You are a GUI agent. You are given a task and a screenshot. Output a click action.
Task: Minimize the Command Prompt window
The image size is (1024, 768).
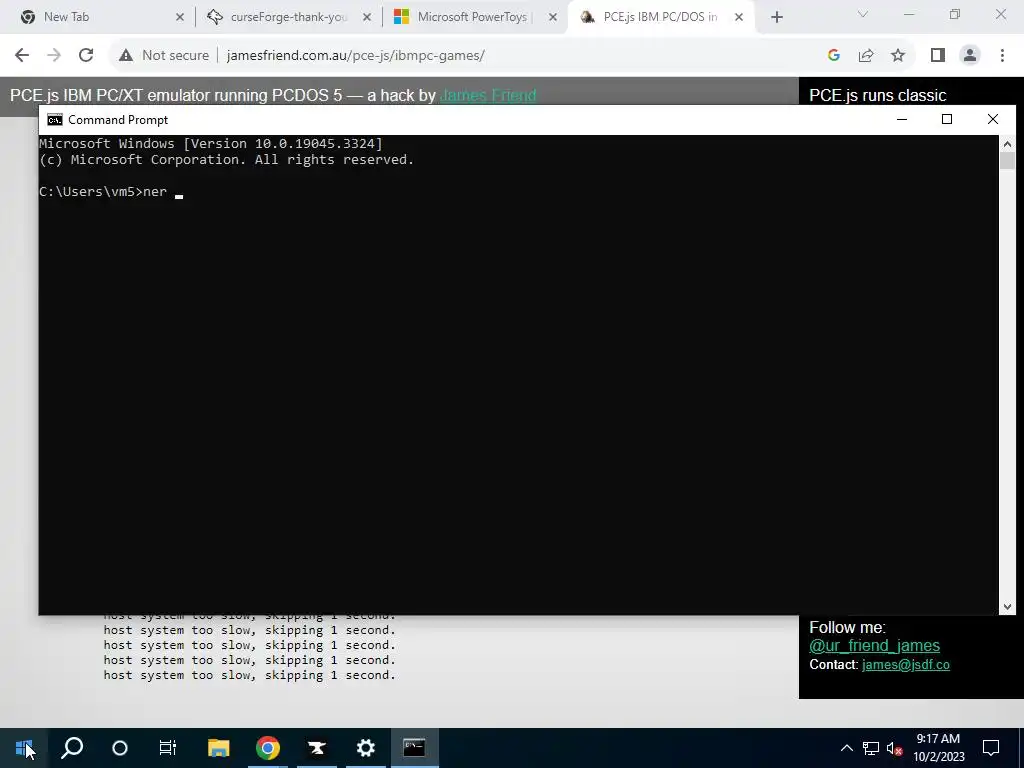point(902,119)
